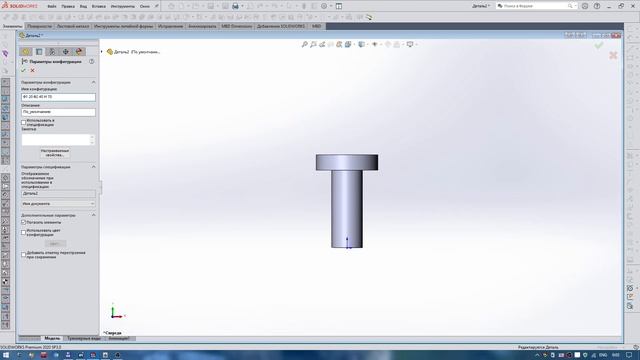
Task: Go to Previous View
Action: [322, 44]
